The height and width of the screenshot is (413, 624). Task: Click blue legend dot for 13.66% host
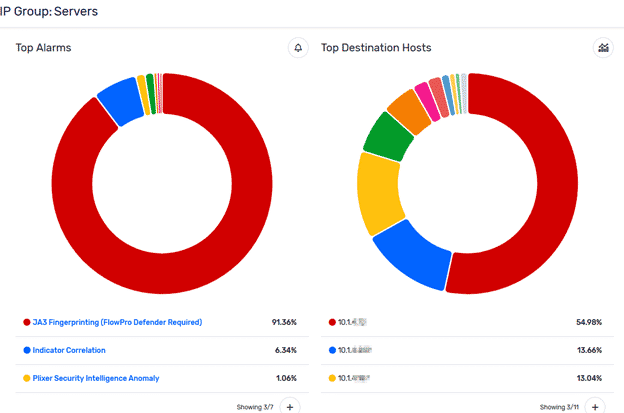pos(332,350)
